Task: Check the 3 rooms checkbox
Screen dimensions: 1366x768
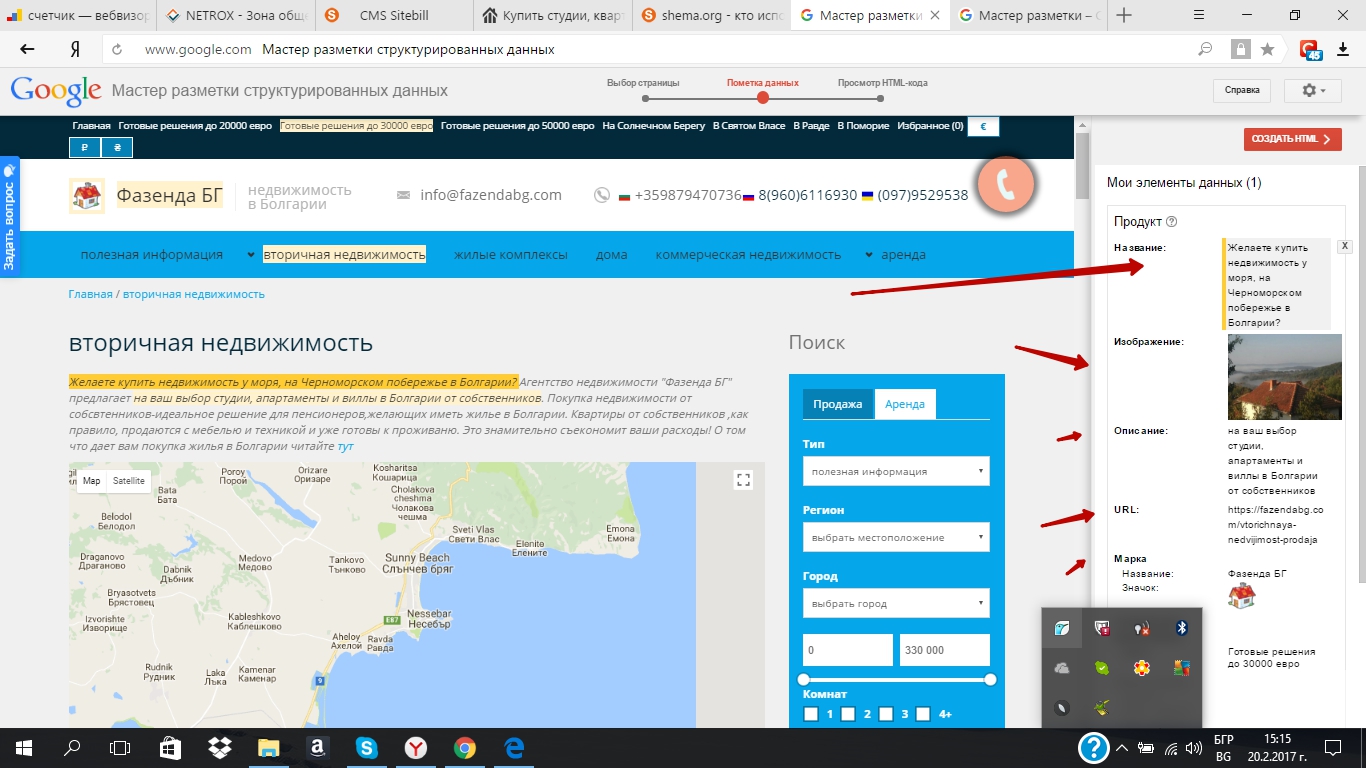Action: point(885,714)
